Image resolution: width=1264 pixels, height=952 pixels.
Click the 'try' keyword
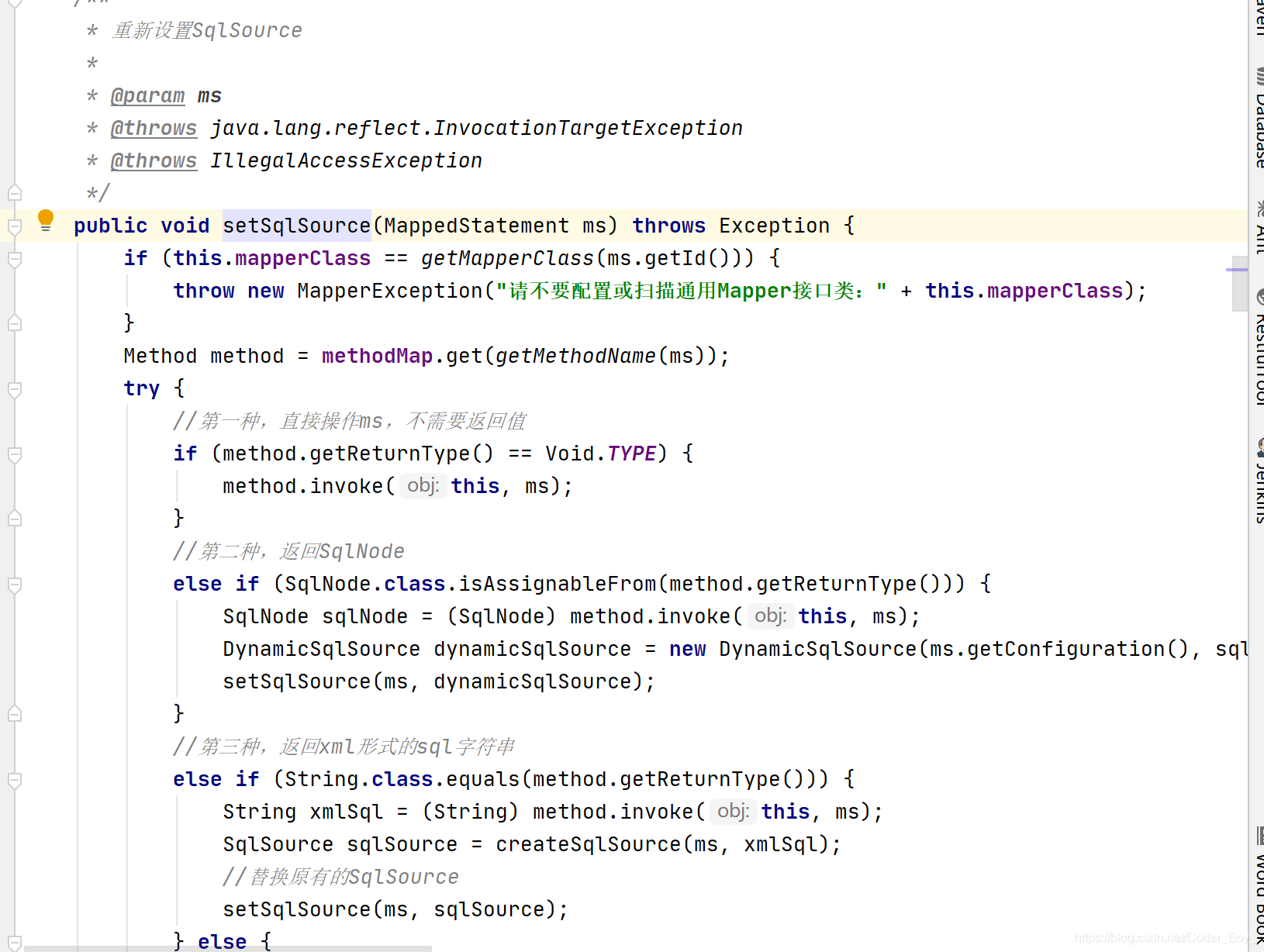click(x=141, y=388)
